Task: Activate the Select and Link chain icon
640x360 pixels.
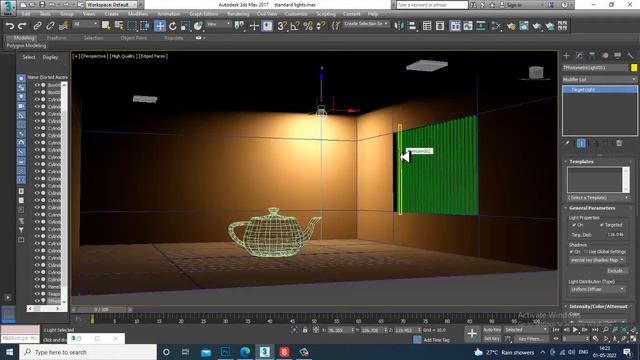Action: (x=37, y=26)
